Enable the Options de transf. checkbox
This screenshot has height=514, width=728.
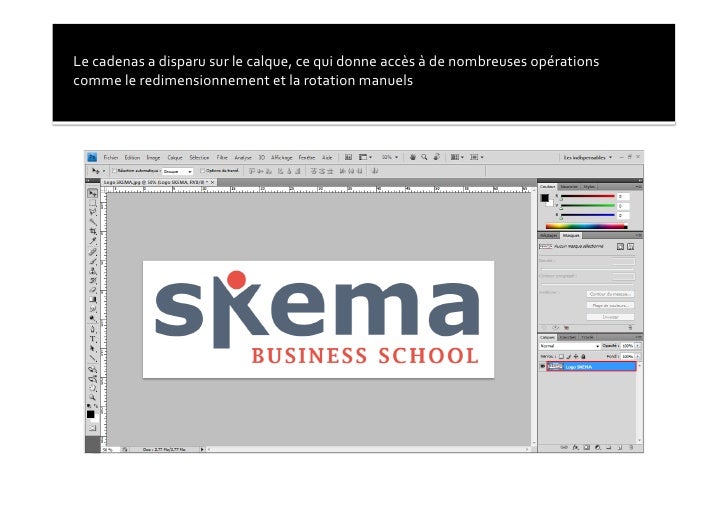202,171
